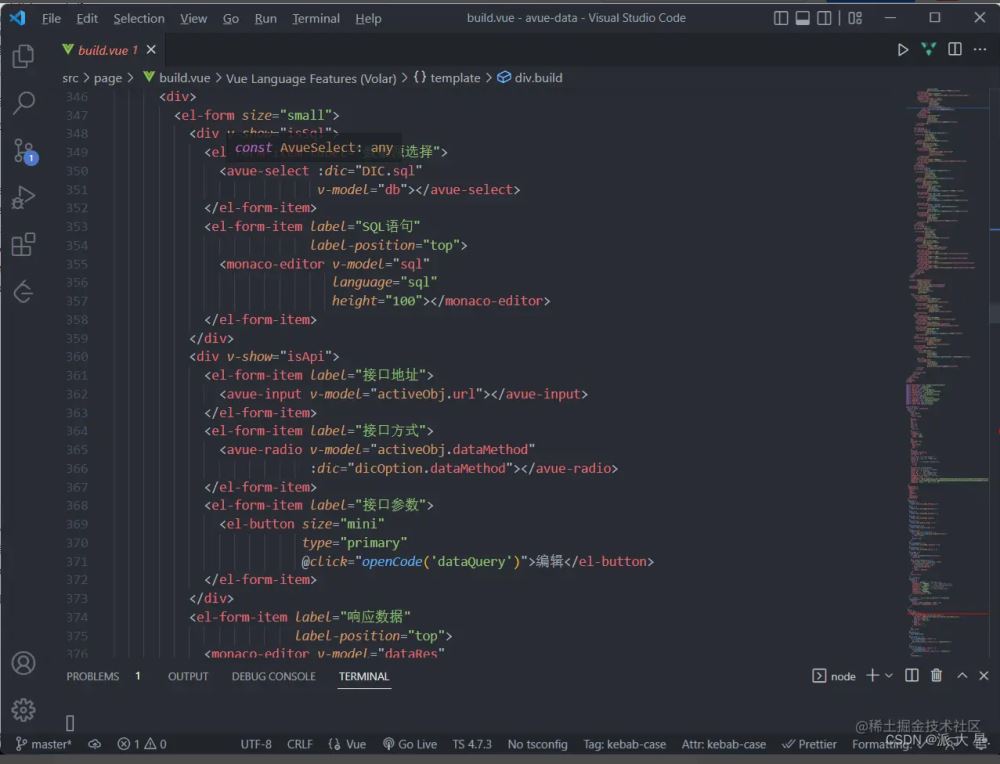Open the Manage settings gear icon
Screen dimensions: 1000x764
[23, 709]
